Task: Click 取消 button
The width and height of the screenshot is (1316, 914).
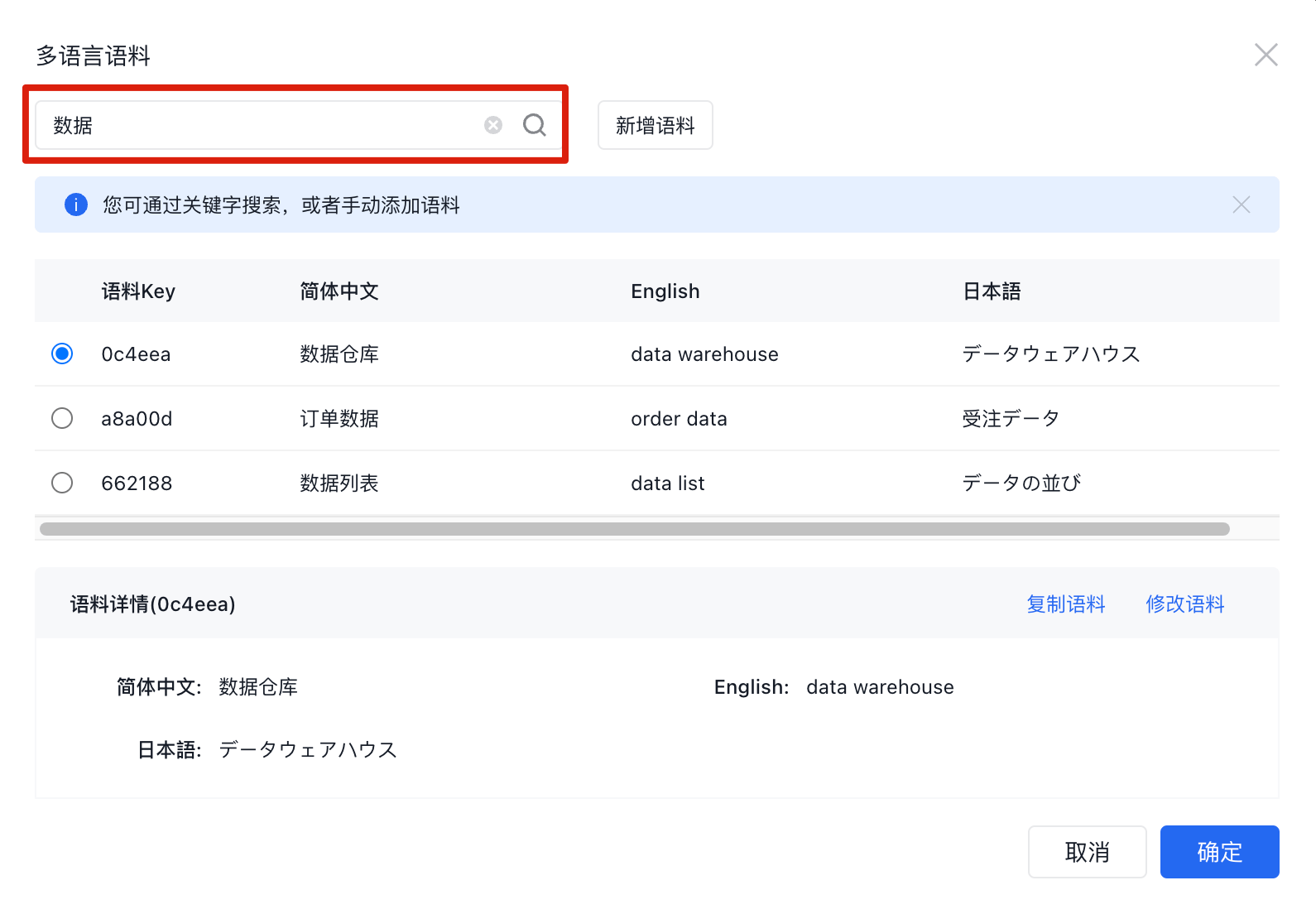Action: click(1088, 852)
